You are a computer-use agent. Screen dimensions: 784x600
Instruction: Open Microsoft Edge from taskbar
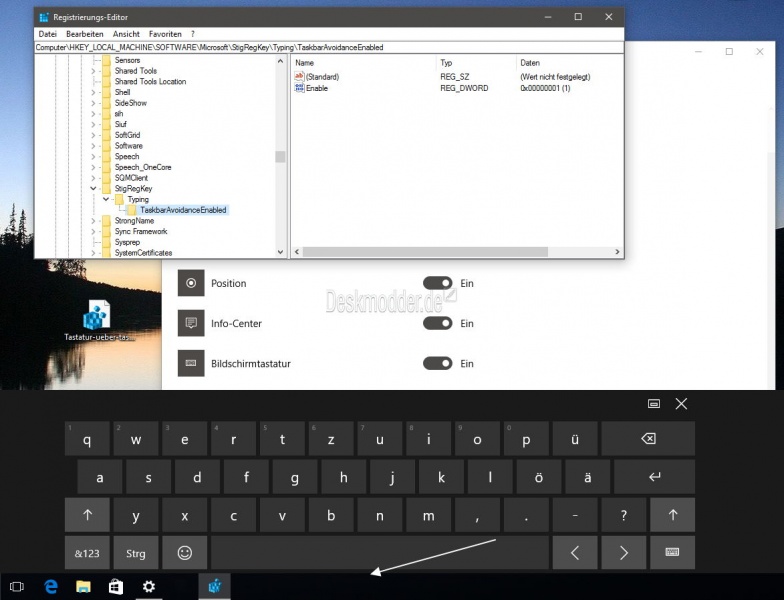50,586
